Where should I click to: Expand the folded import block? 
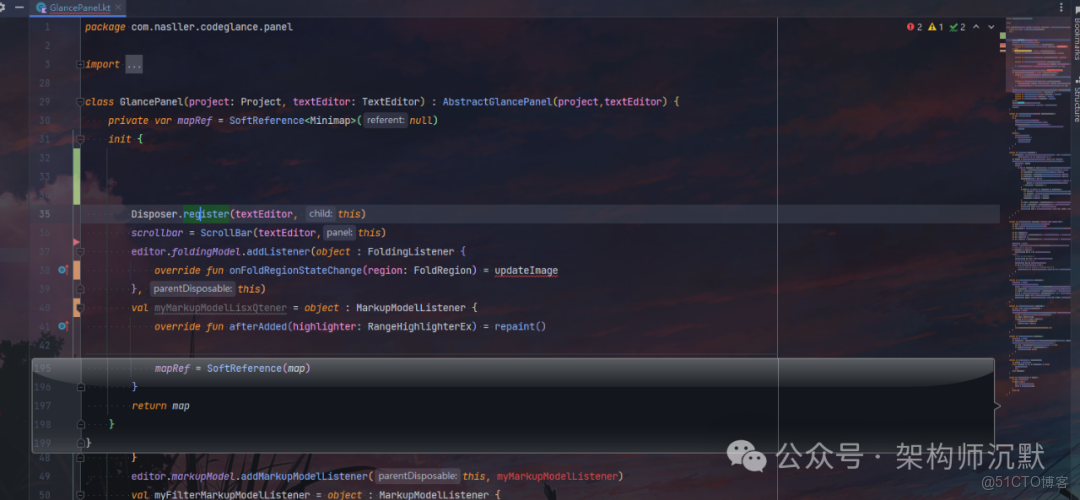81,65
